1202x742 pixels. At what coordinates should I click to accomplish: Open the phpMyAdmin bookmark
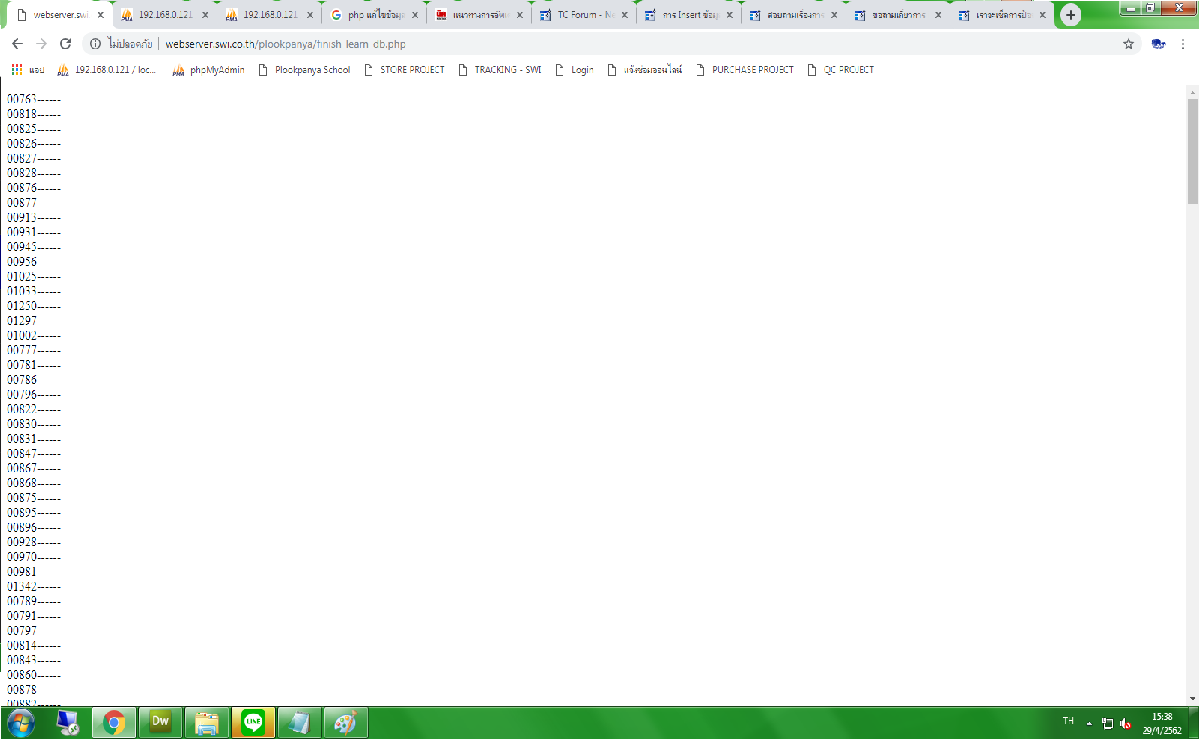[x=209, y=70]
